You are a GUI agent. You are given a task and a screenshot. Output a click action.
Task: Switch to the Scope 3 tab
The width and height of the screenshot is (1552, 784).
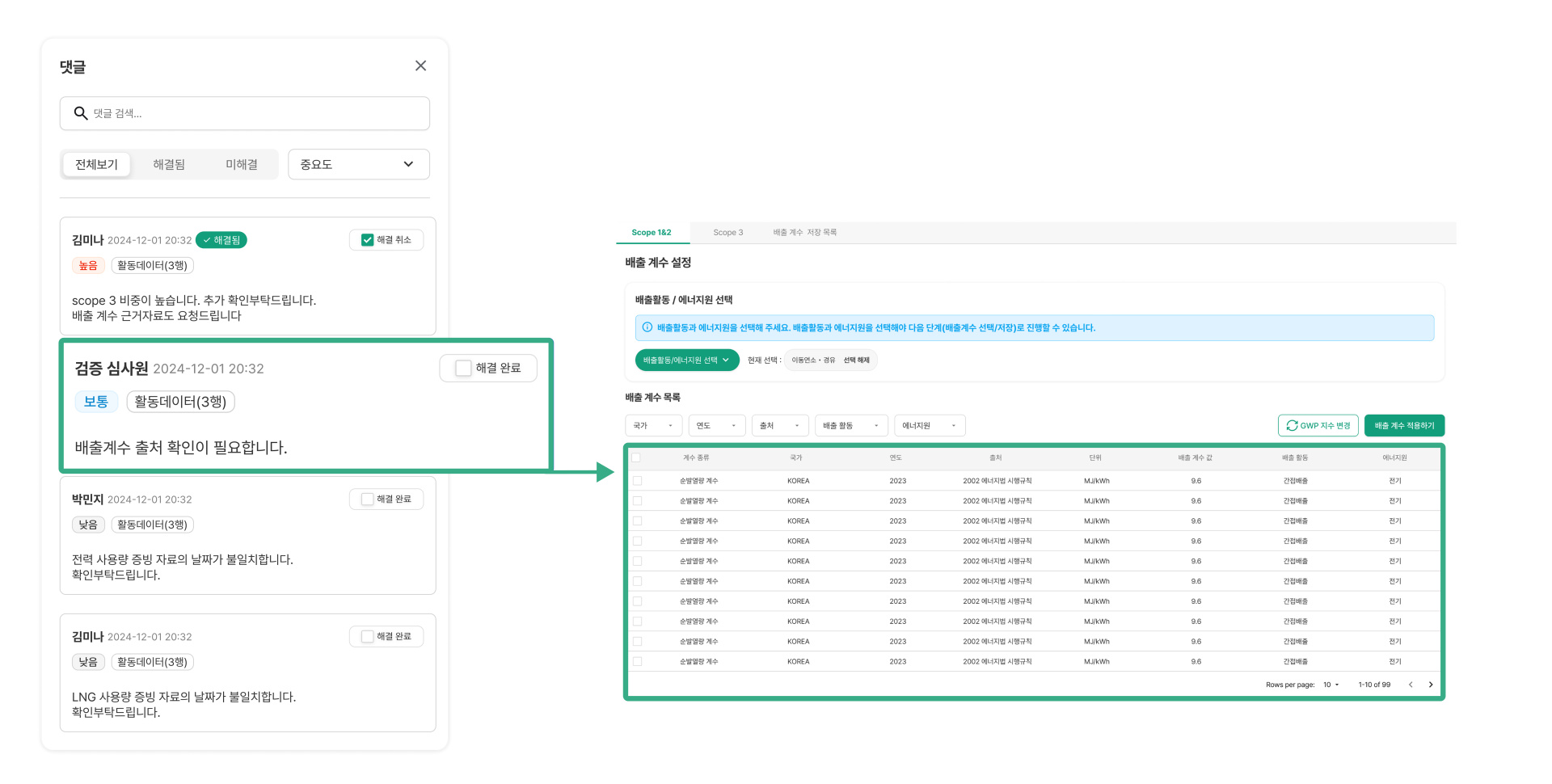pyautogui.click(x=727, y=232)
